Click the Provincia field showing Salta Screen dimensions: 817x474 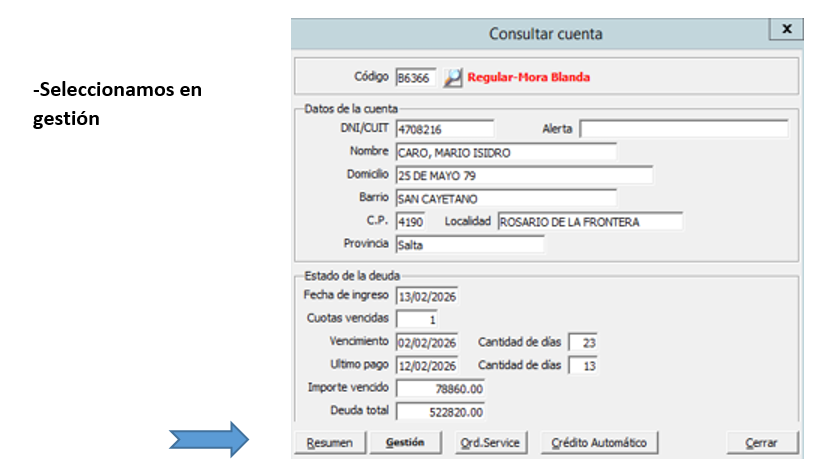click(469, 244)
